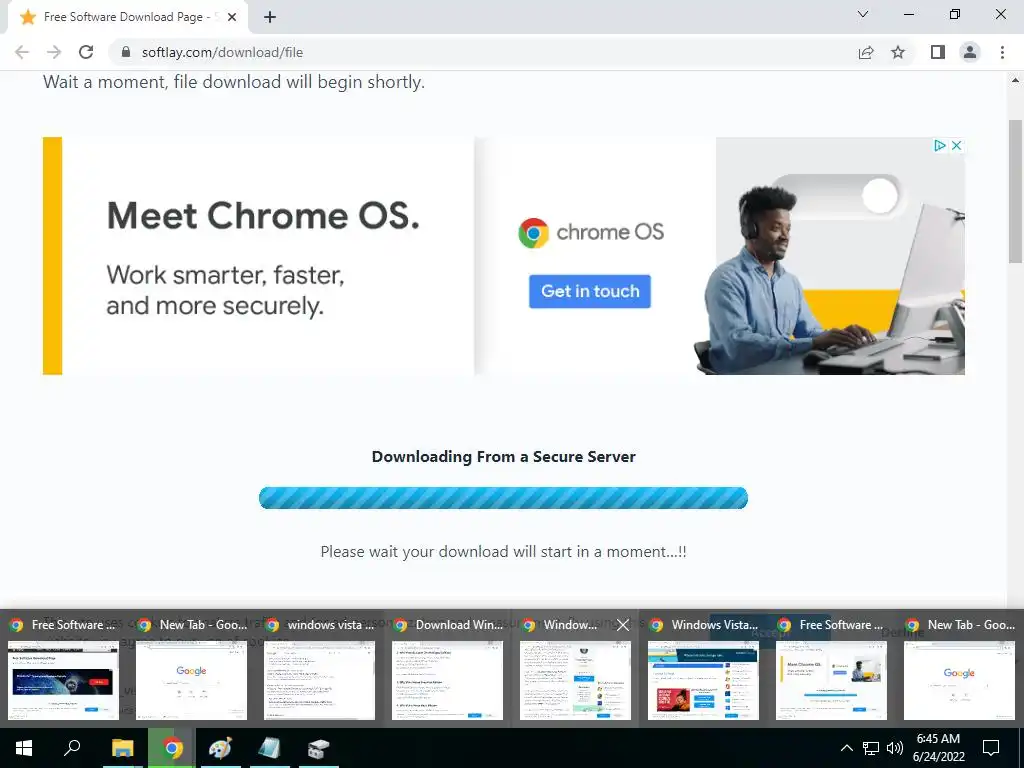
Task: Click the scrollbar up arrow
Action: (x=1016, y=80)
